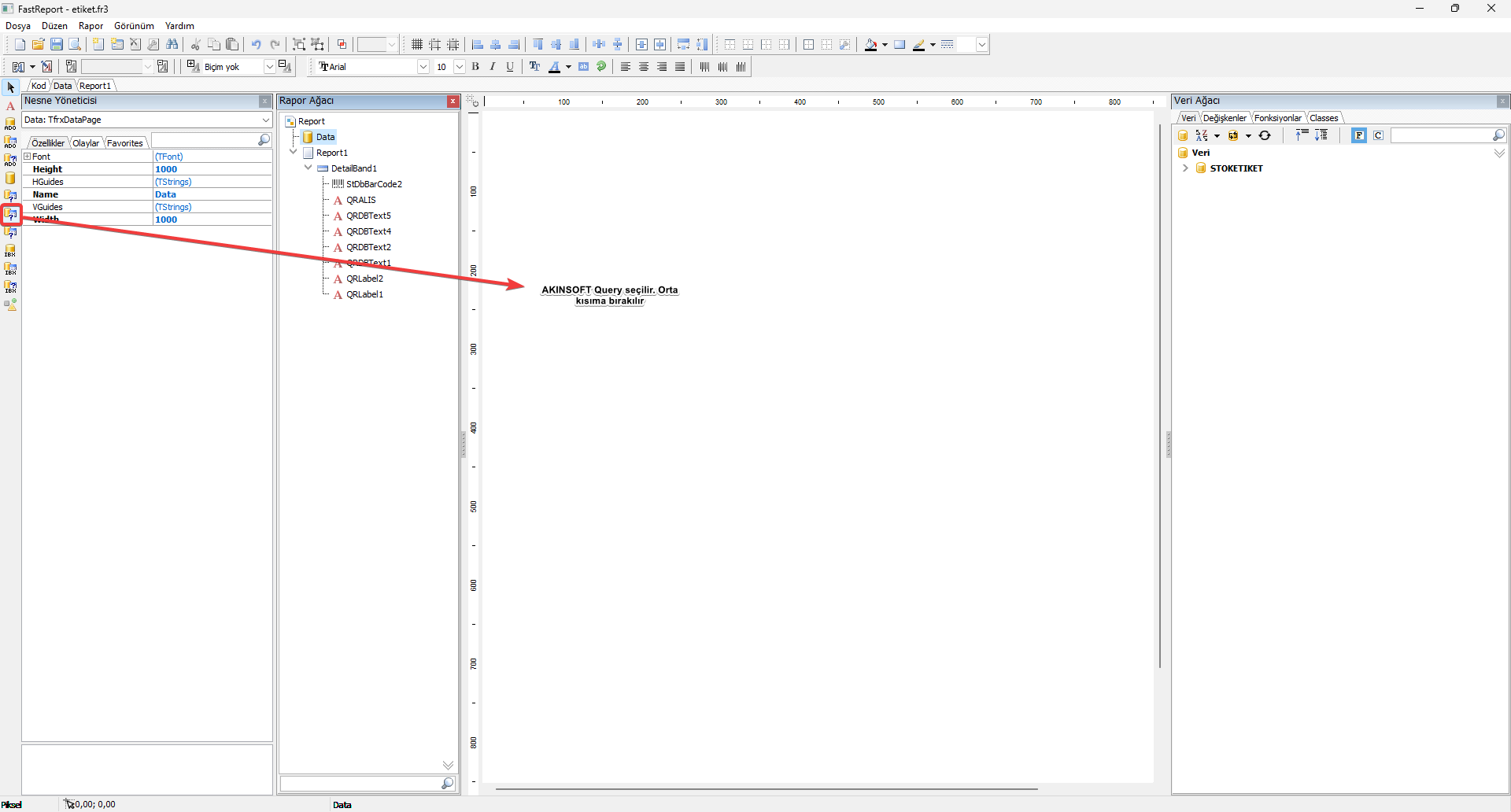Open the font color picker button

pyautogui.click(x=554, y=67)
